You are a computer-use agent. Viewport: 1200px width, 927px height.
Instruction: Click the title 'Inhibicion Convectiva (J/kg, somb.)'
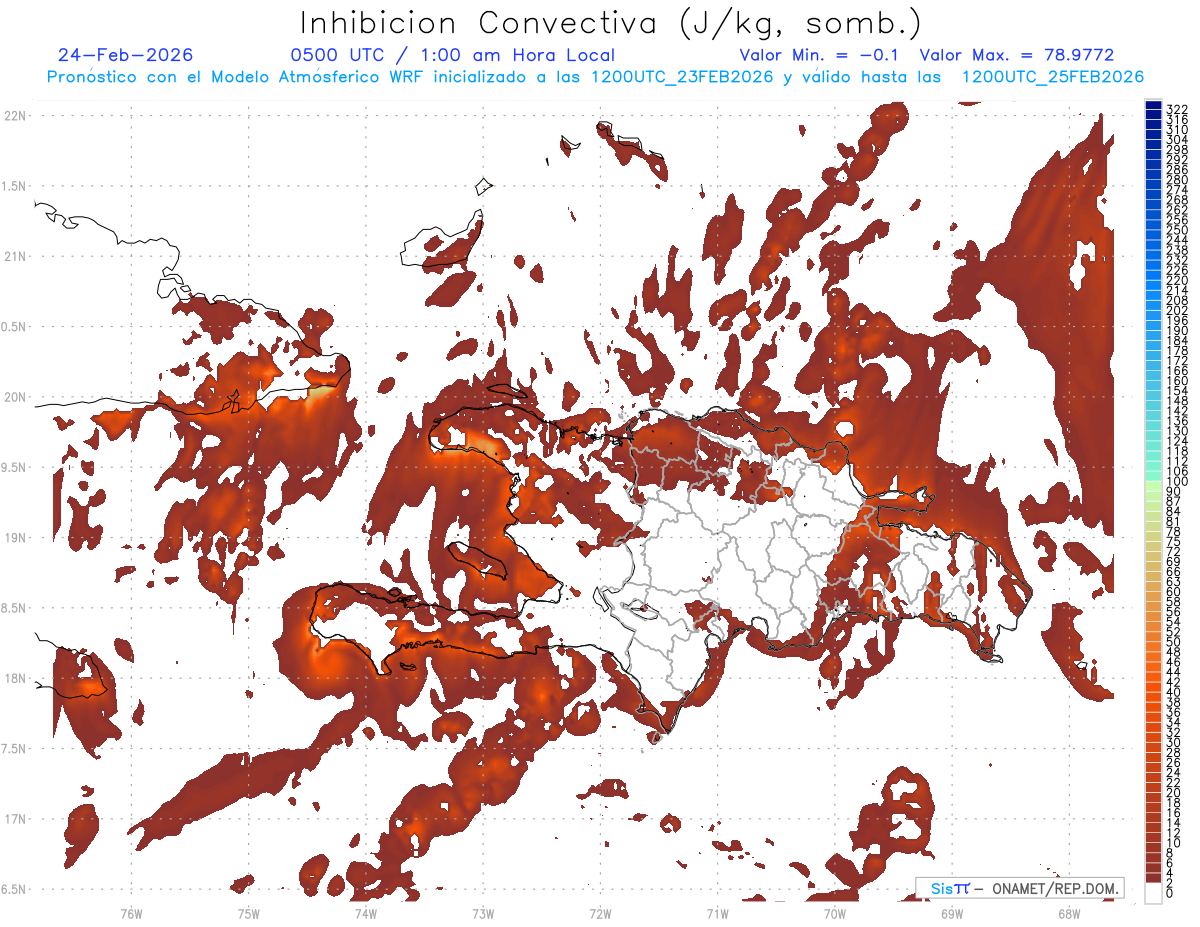tap(611, 23)
